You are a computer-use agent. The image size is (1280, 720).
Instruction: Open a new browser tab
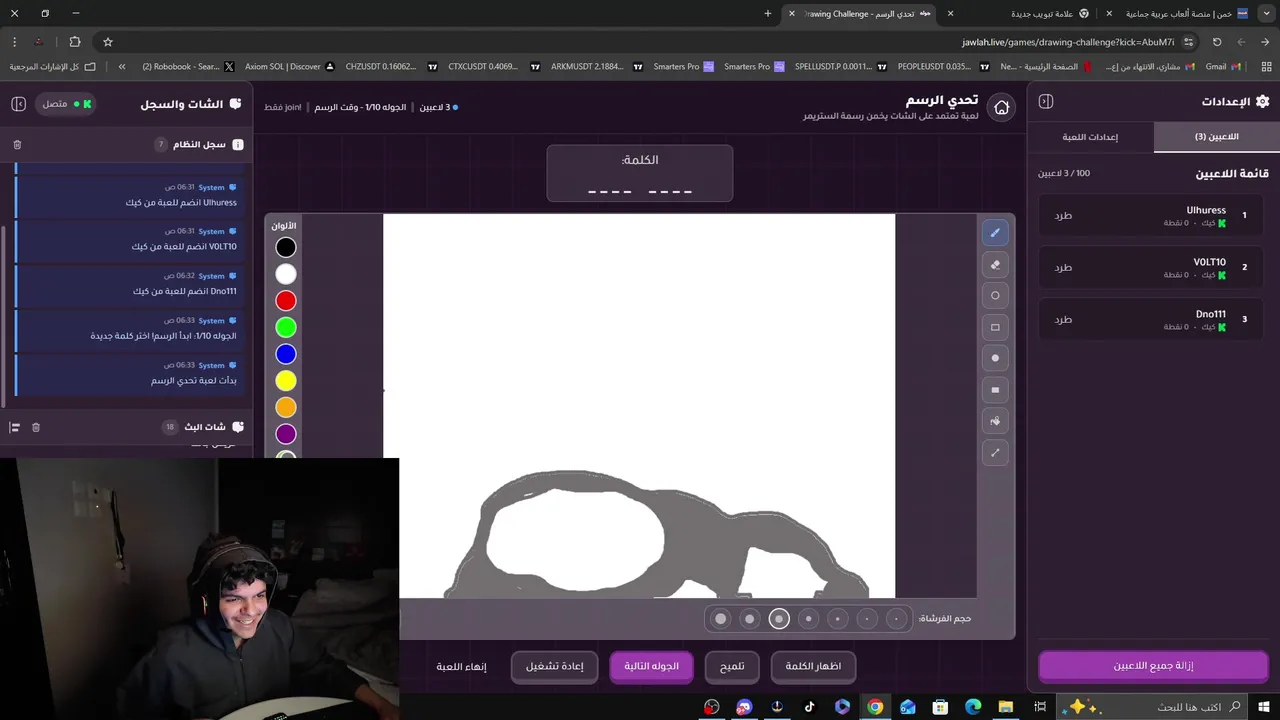(768, 13)
